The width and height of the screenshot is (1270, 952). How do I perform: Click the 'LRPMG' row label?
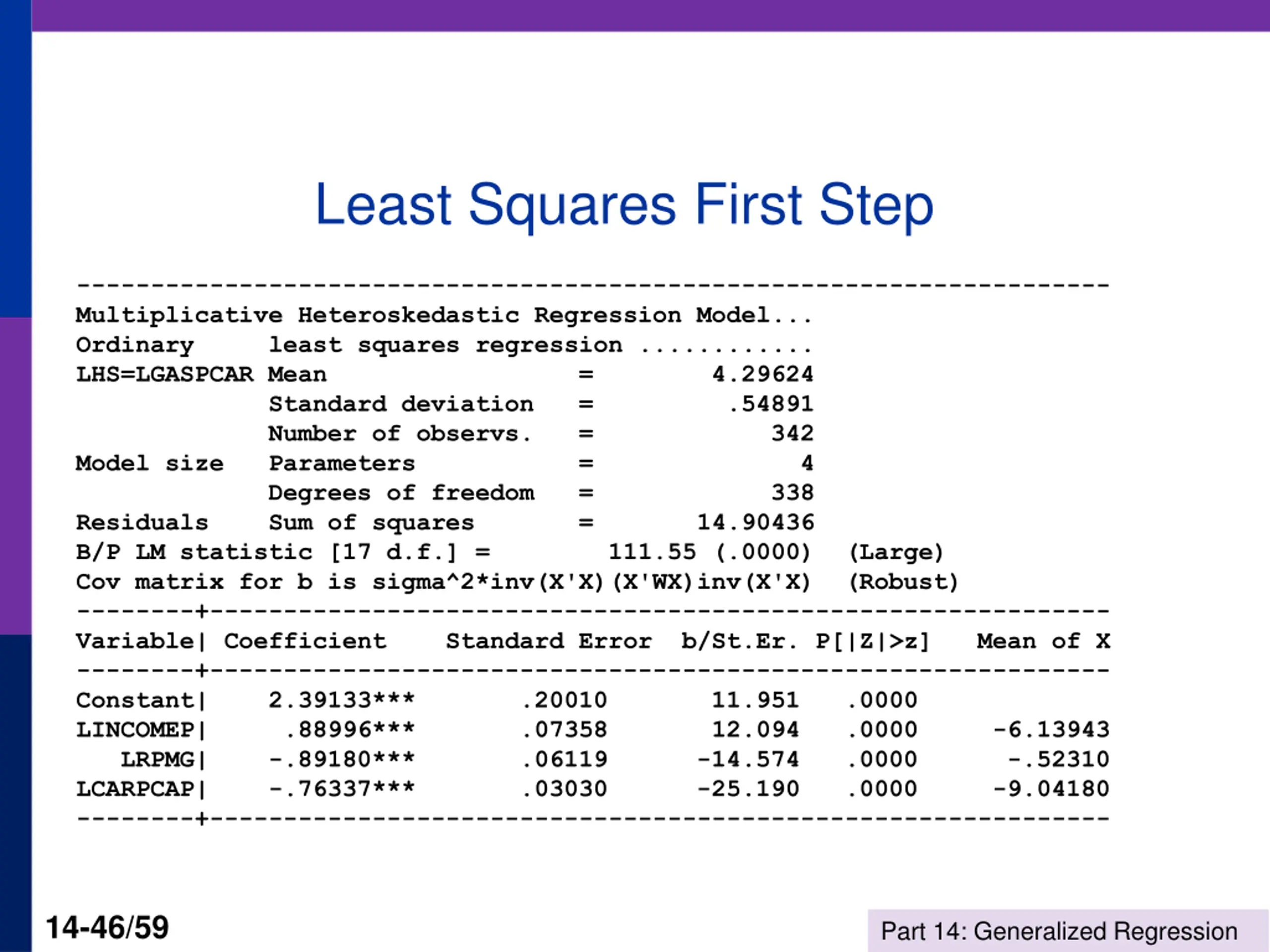click(x=157, y=760)
